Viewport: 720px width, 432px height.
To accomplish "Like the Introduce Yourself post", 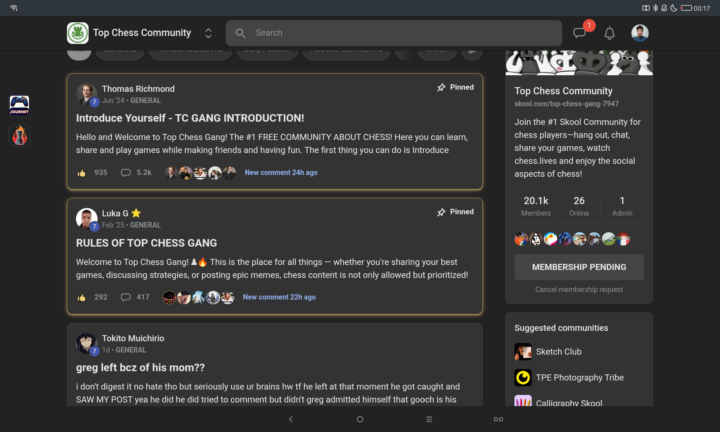I will coord(82,173).
